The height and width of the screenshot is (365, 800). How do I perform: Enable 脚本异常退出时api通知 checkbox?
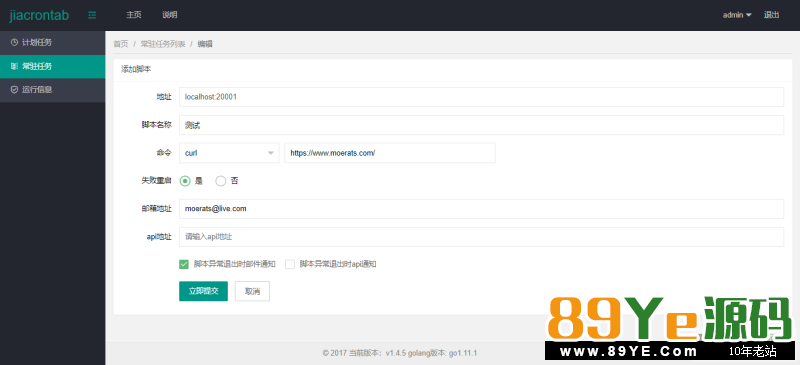[x=290, y=264]
